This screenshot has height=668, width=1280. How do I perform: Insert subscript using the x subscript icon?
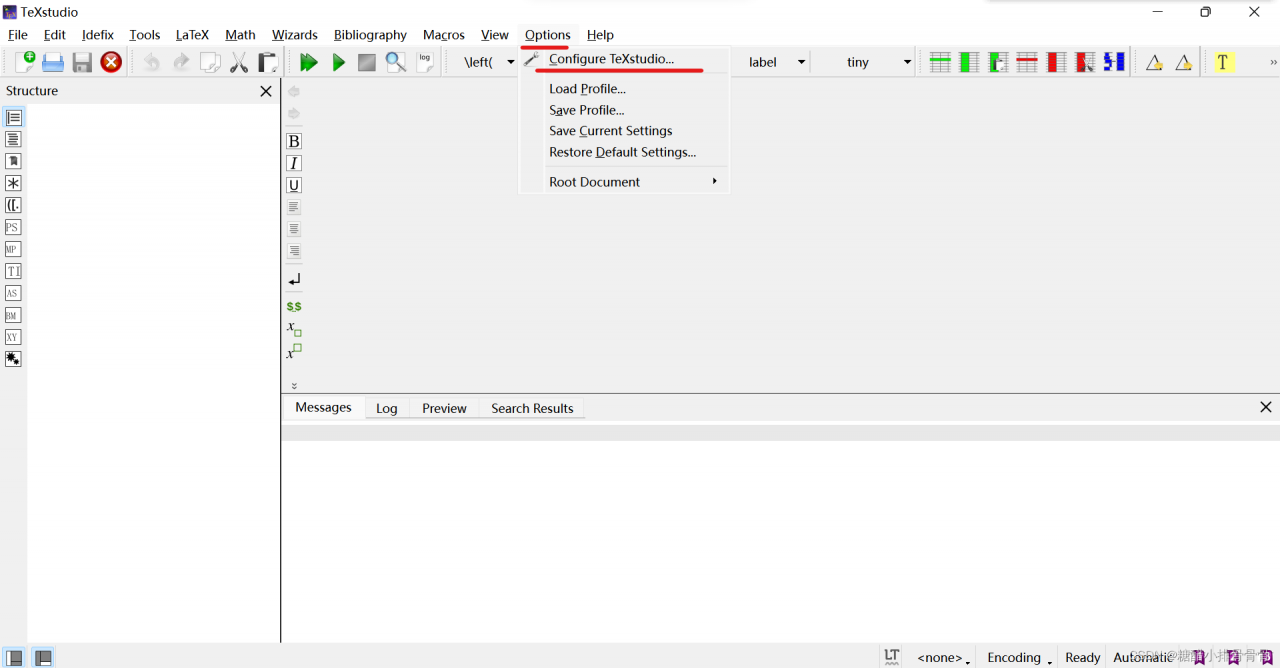294,328
